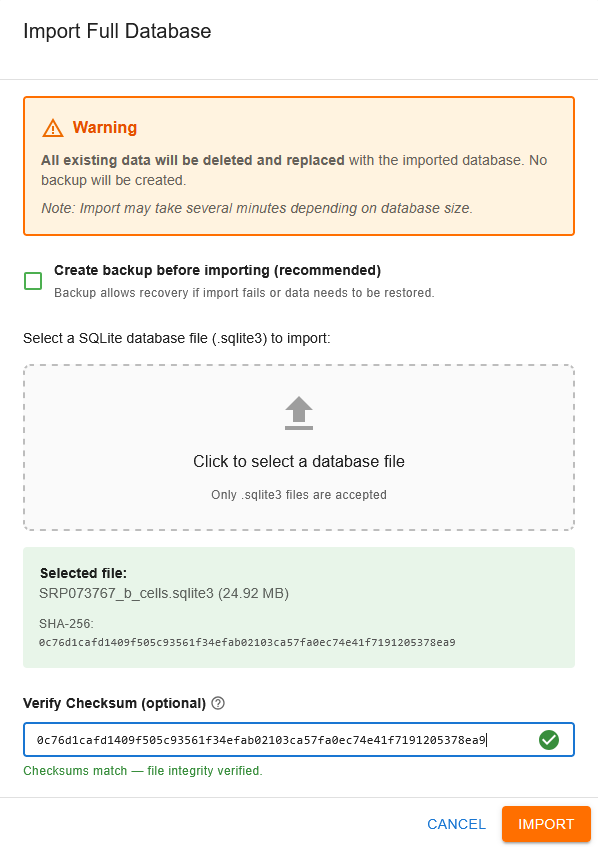Open the checksum help tooltip icon
This screenshot has width=598, height=847.
(x=218, y=703)
